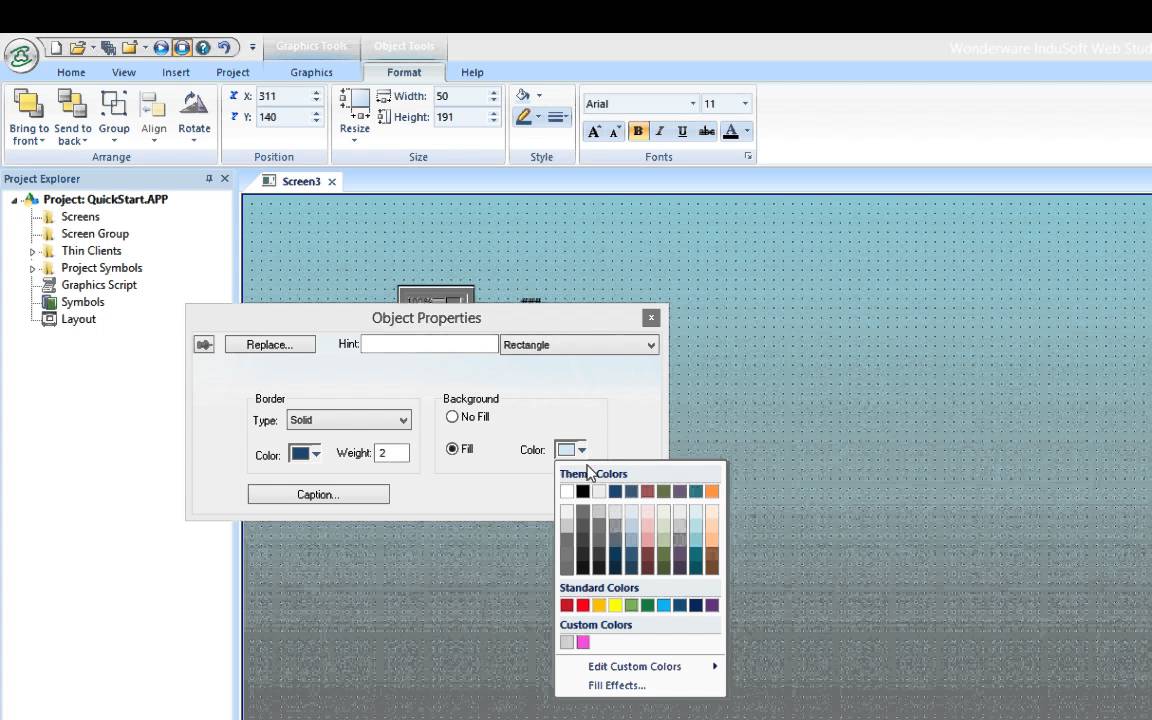1152x720 pixels.
Task: Pick the red swatch in Standard Colors
Action: [583, 605]
